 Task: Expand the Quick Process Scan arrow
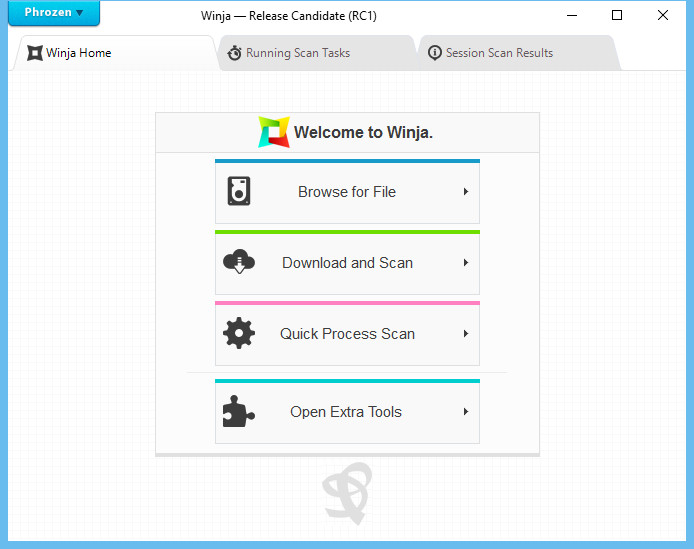click(x=466, y=333)
